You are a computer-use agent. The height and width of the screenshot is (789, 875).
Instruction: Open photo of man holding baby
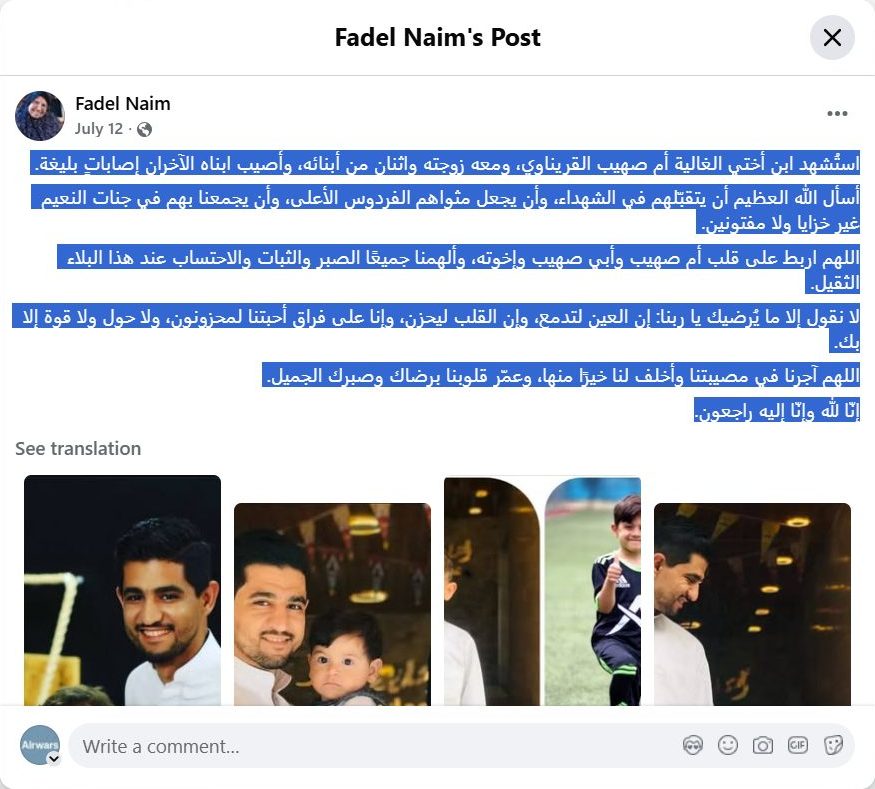click(x=332, y=604)
